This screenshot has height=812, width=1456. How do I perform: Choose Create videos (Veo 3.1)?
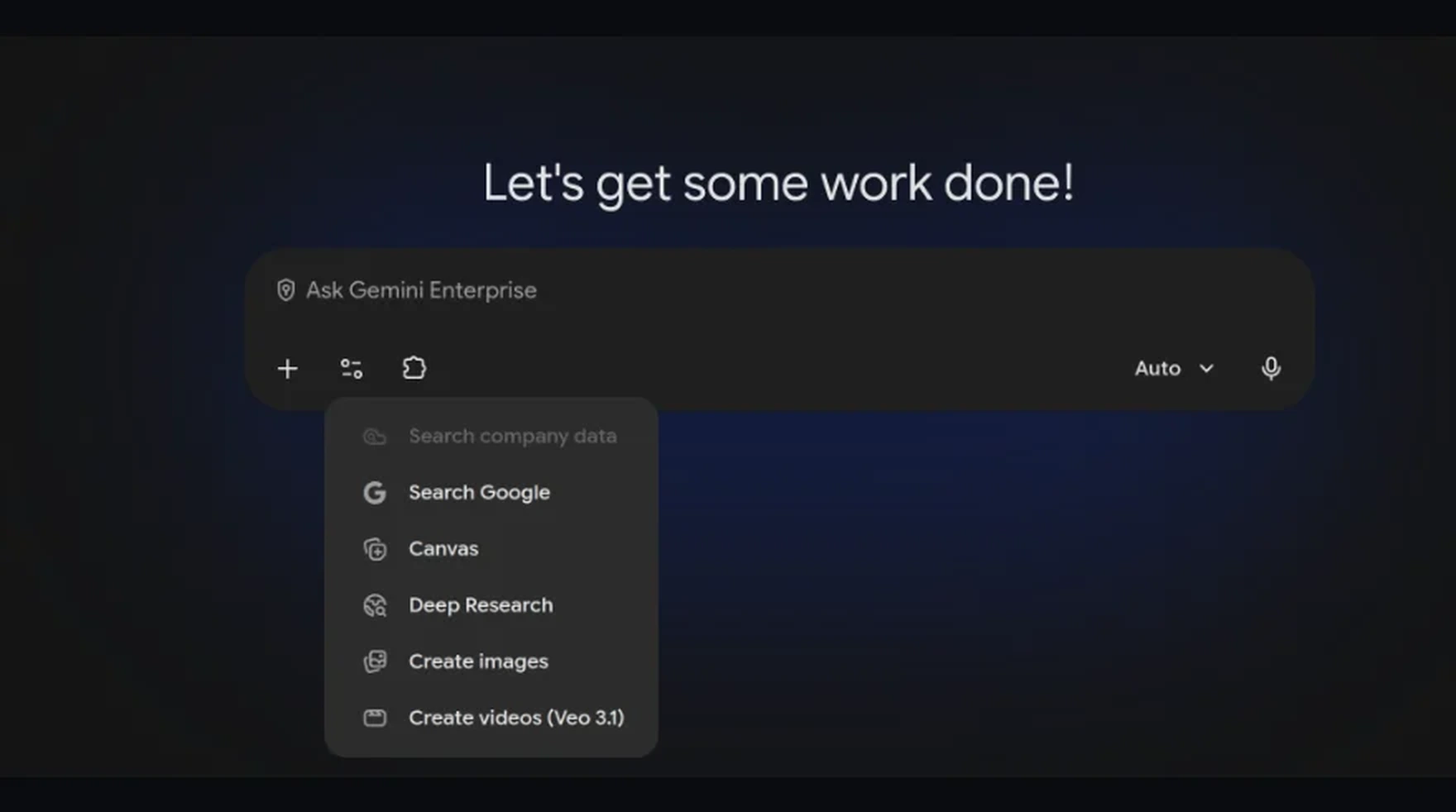pyautogui.click(x=491, y=718)
